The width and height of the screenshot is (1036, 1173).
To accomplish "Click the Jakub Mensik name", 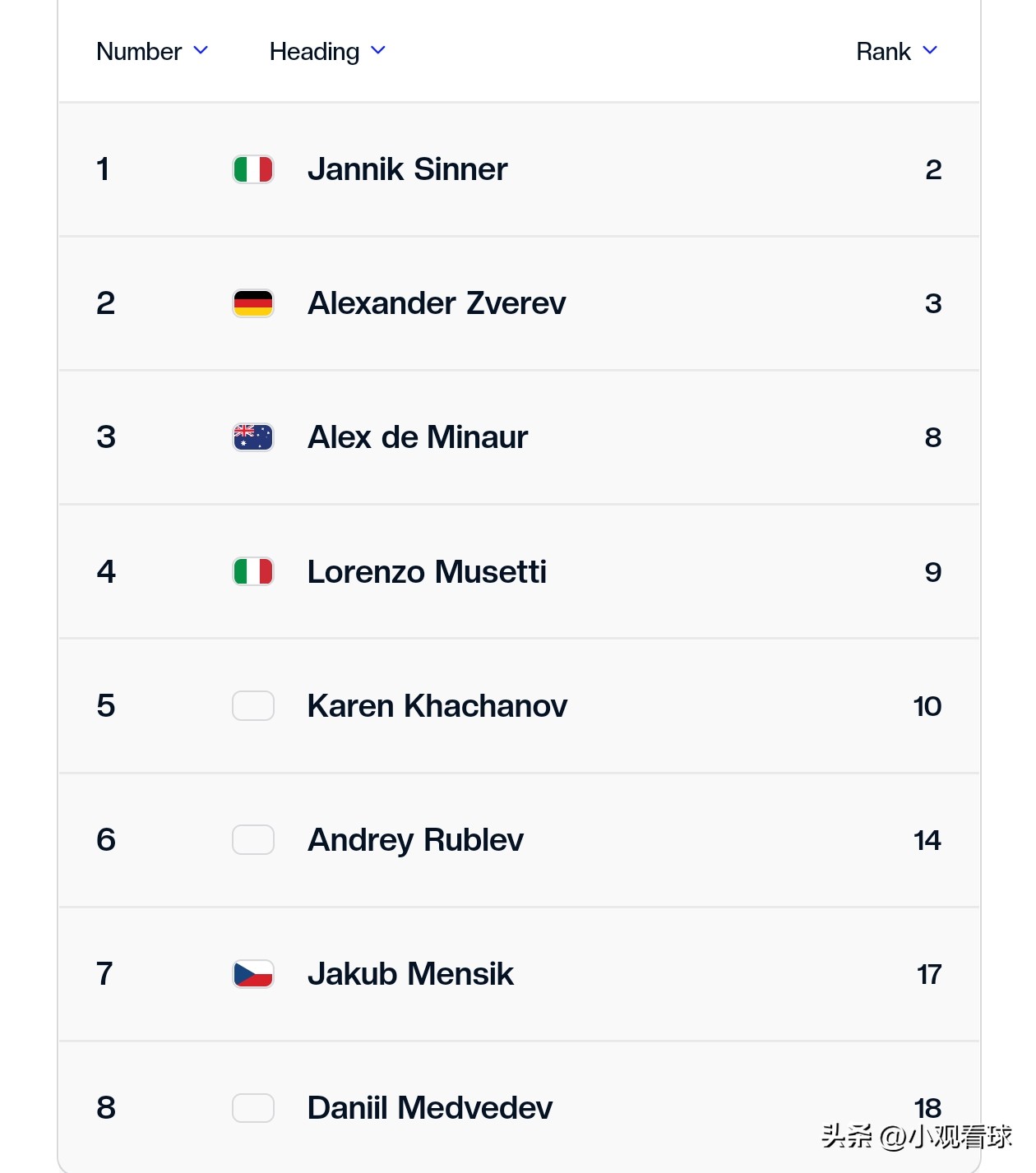I will coord(410,974).
